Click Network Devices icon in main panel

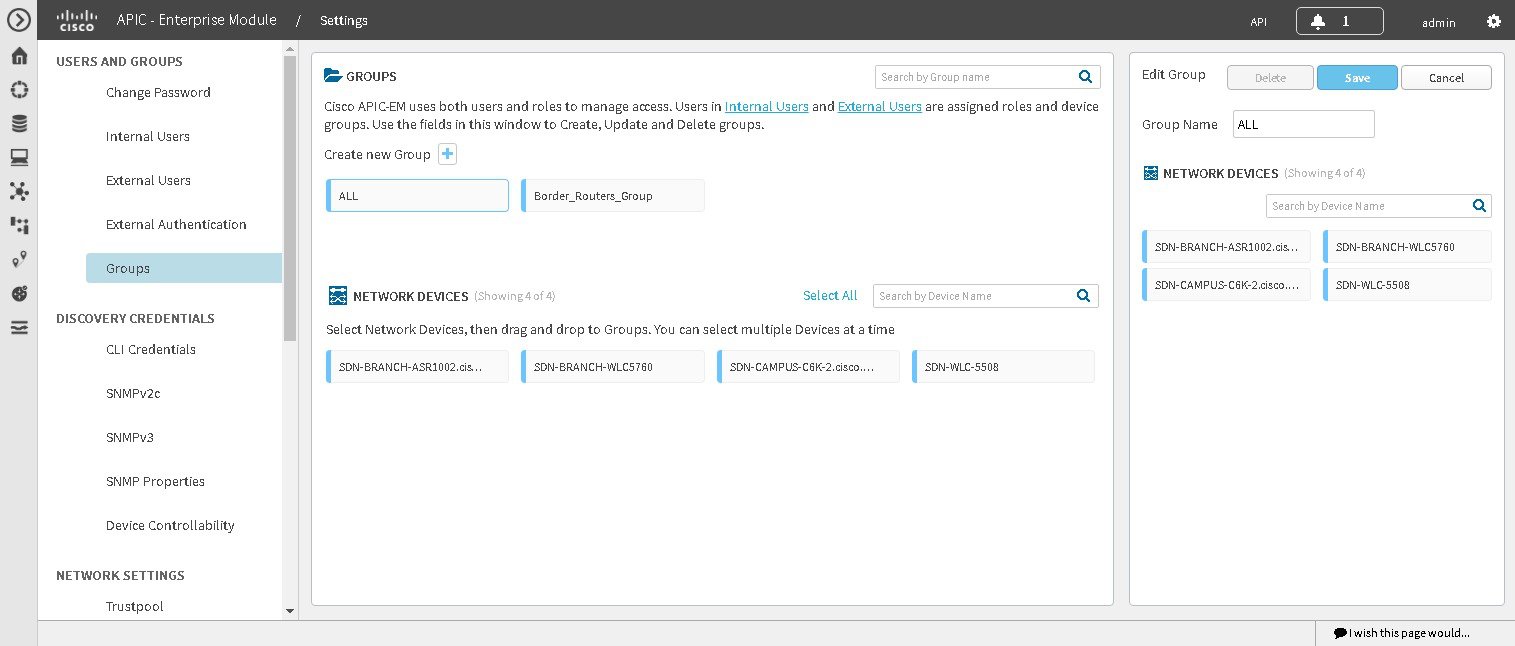coord(338,296)
